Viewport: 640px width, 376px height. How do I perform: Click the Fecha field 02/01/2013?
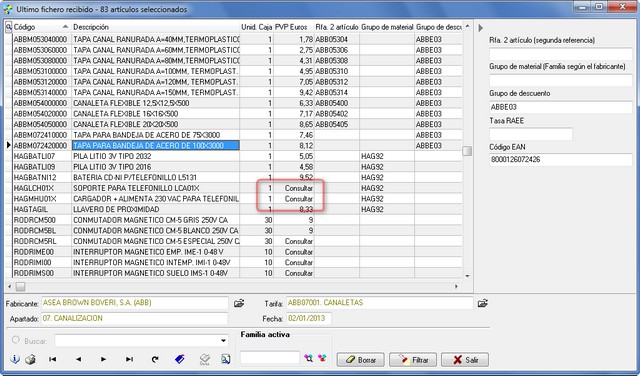pos(309,318)
